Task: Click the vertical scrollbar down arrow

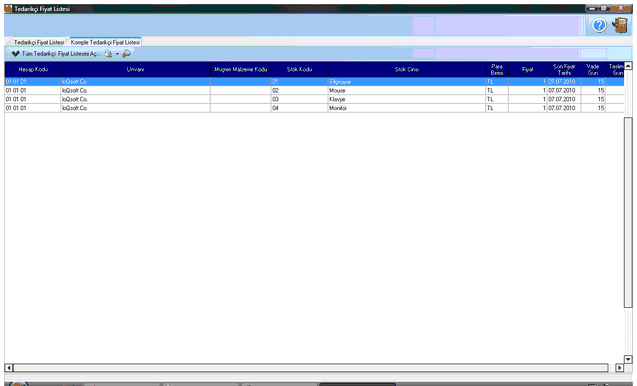Action: 628,359
